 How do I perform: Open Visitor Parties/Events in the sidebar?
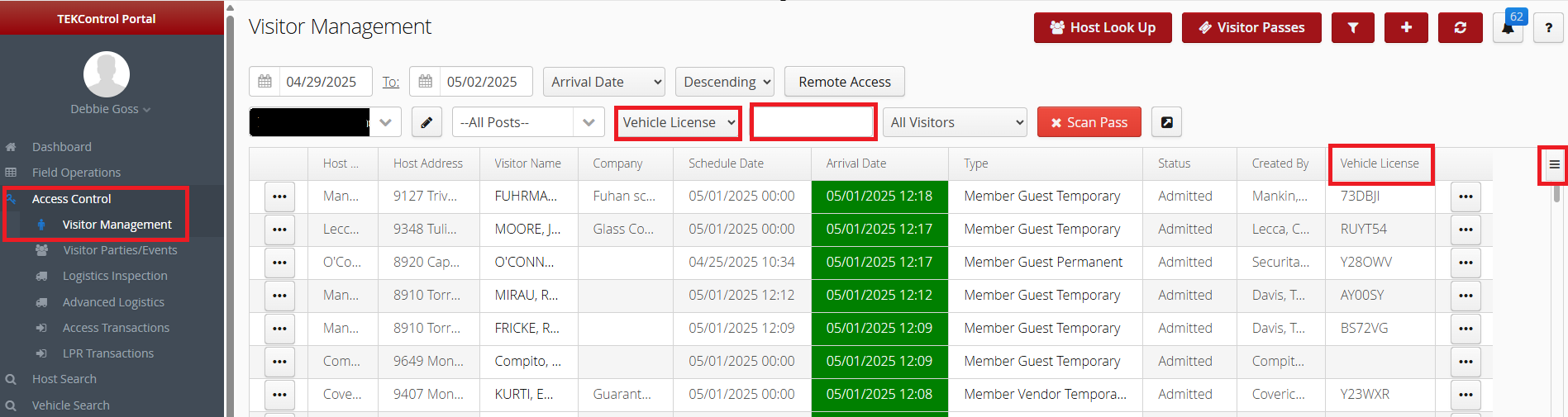120,250
